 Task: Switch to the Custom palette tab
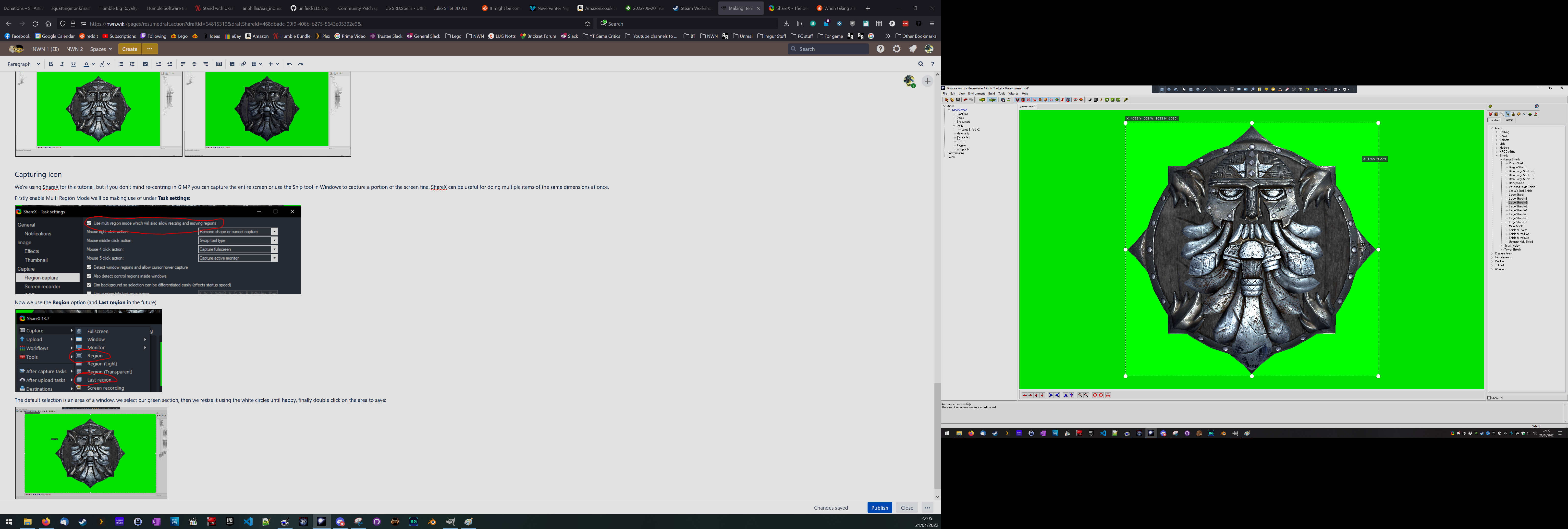pos(1509,120)
